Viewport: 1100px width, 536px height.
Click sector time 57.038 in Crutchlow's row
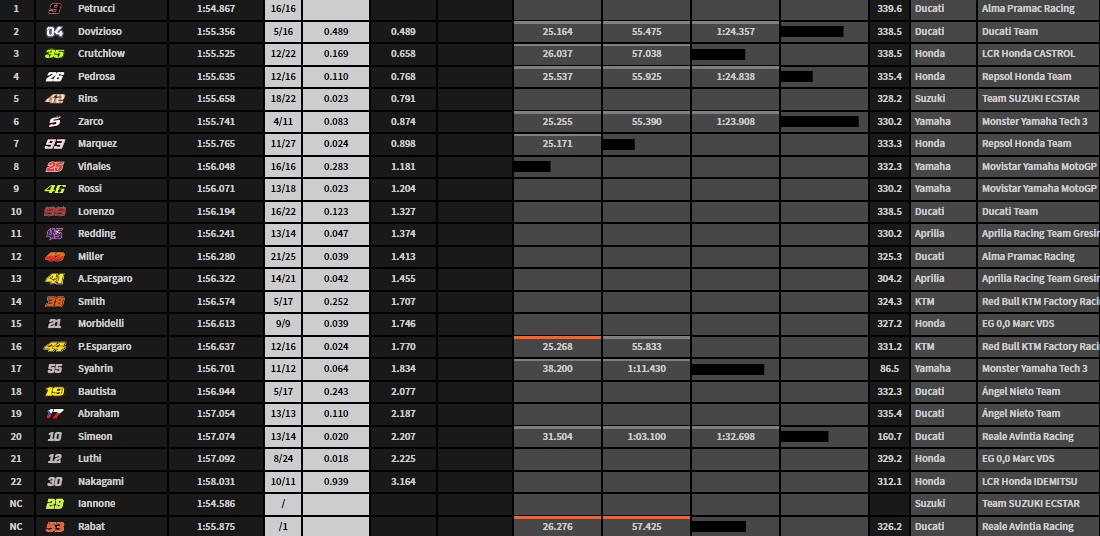click(646, 53)
